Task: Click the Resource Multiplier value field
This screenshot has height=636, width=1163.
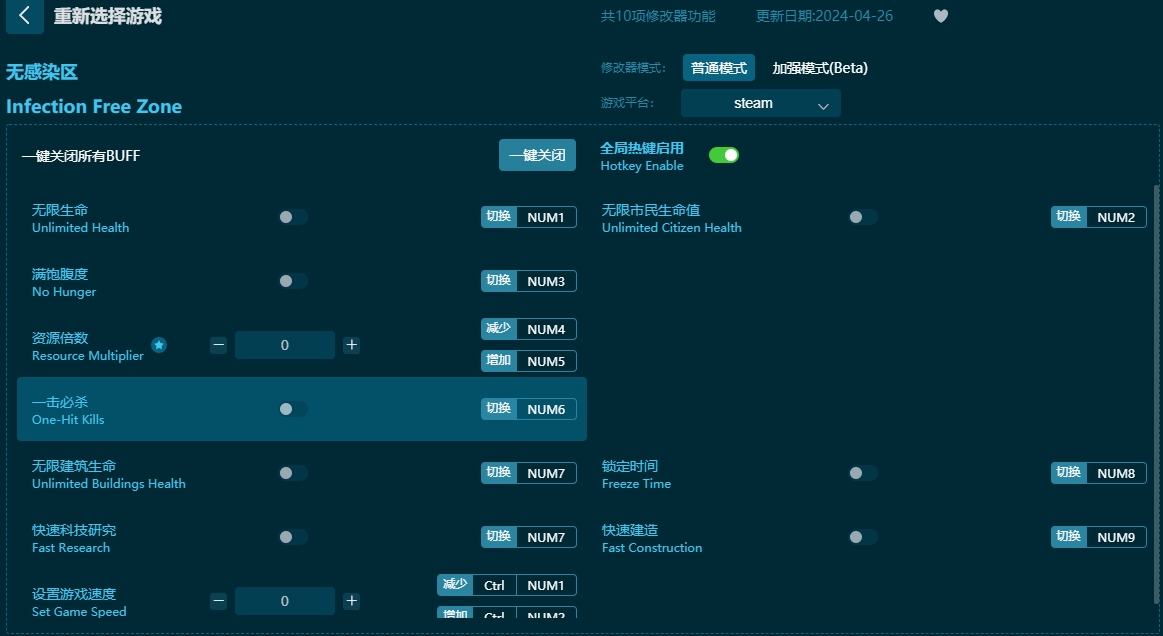Action: coord(285,345)
